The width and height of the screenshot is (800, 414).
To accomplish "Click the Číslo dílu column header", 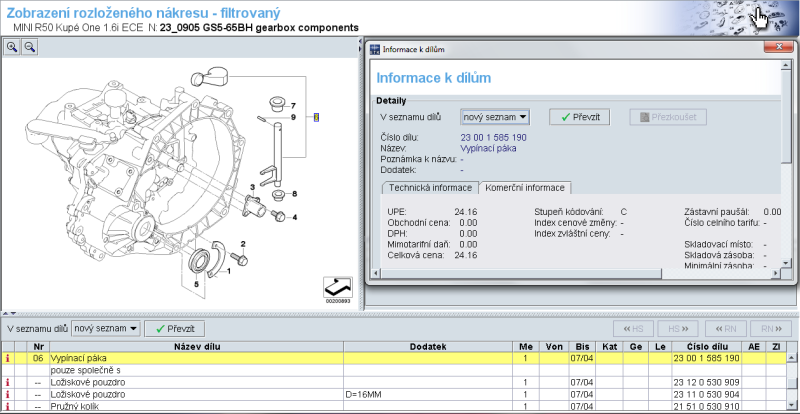I will click(x=706, y=345).
